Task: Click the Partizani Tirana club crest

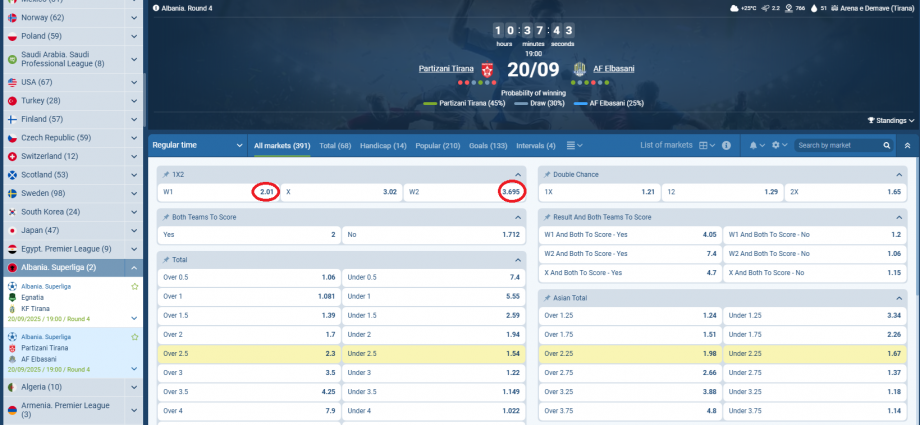Action: pos(486,69)
